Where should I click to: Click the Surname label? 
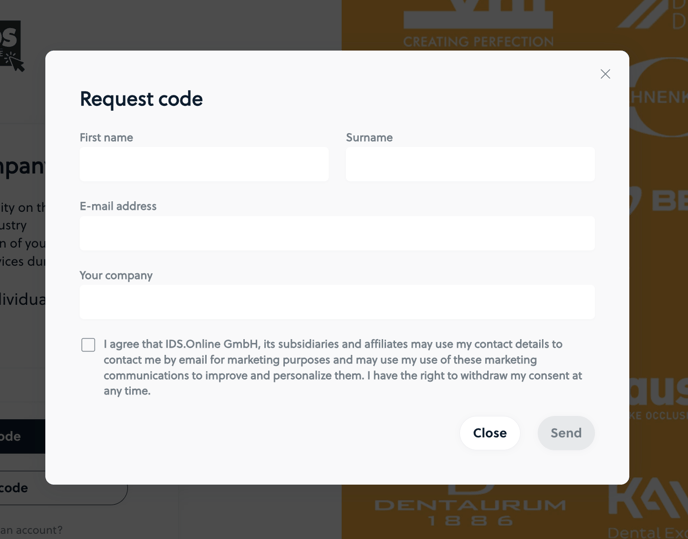point(369,138)
